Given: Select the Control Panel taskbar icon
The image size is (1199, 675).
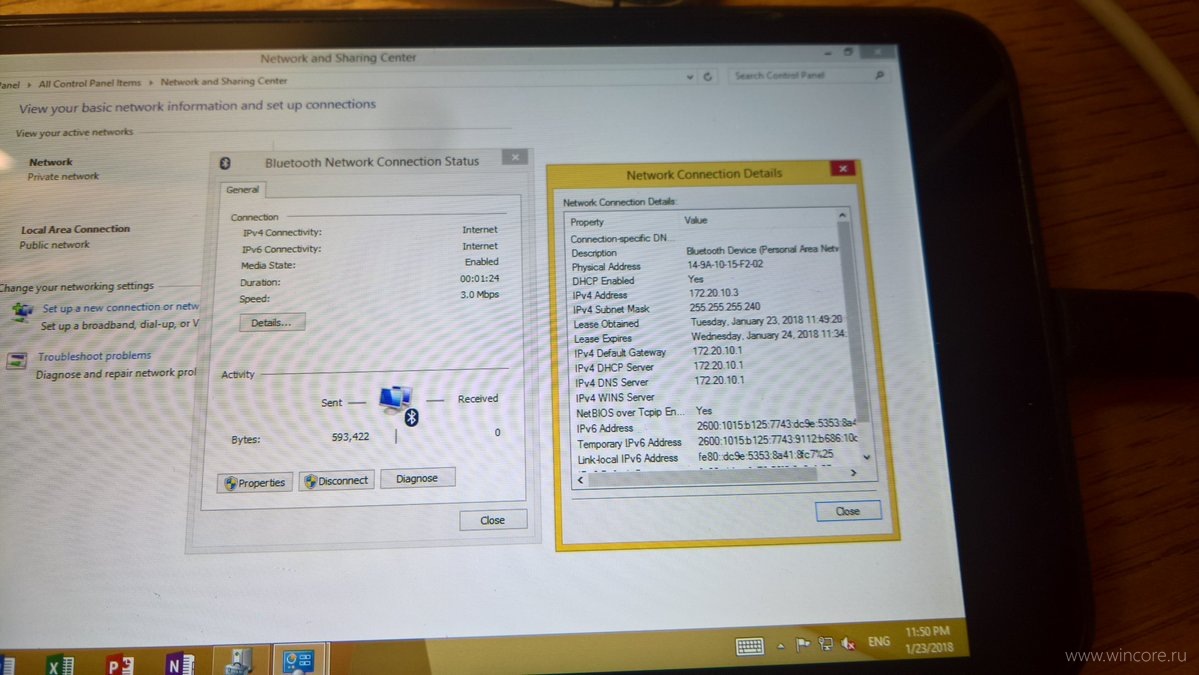Looking at the screenshot, I should tap(299, 660).
